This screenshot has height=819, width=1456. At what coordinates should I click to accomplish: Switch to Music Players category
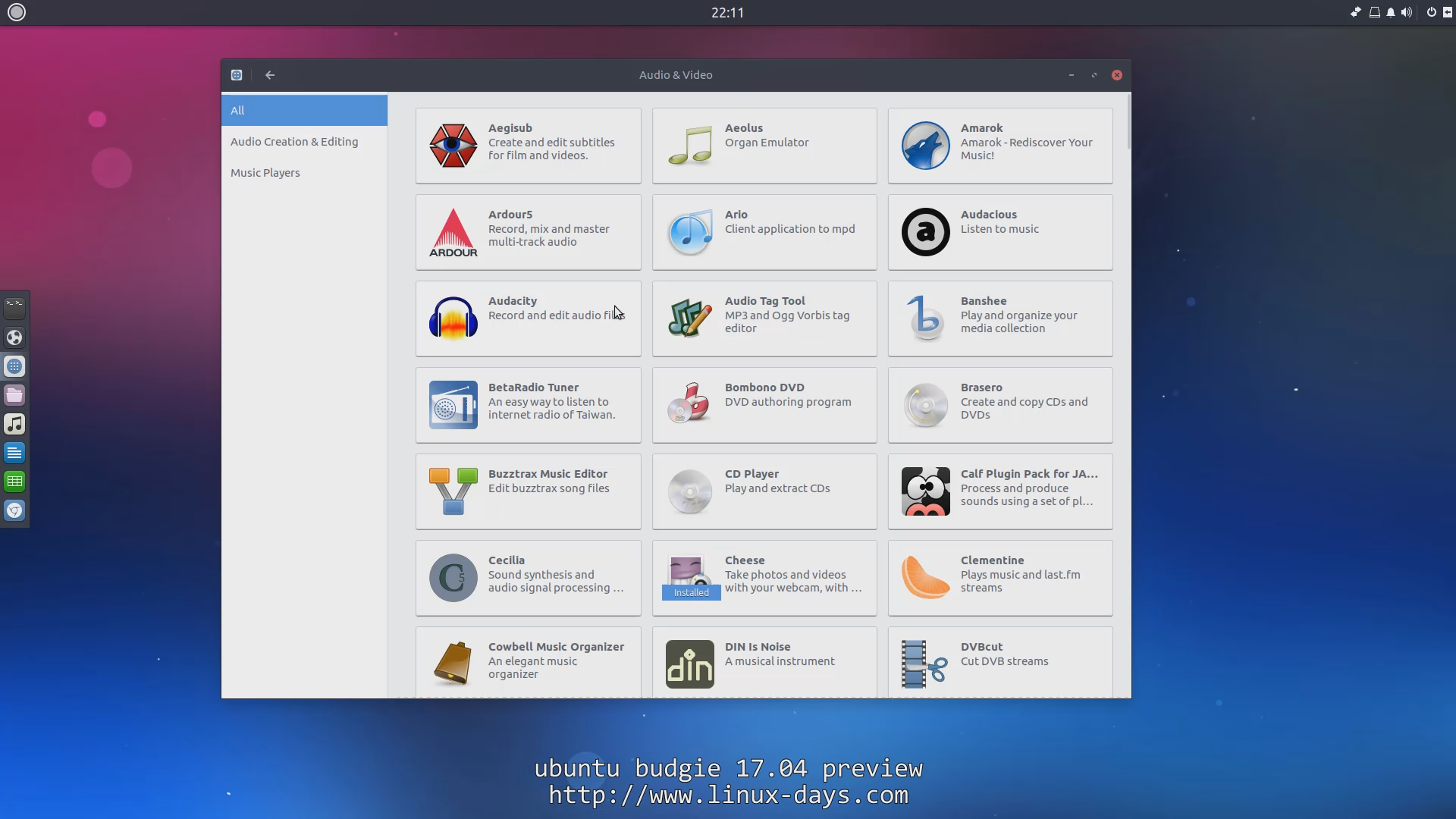[x=304, y=173]
